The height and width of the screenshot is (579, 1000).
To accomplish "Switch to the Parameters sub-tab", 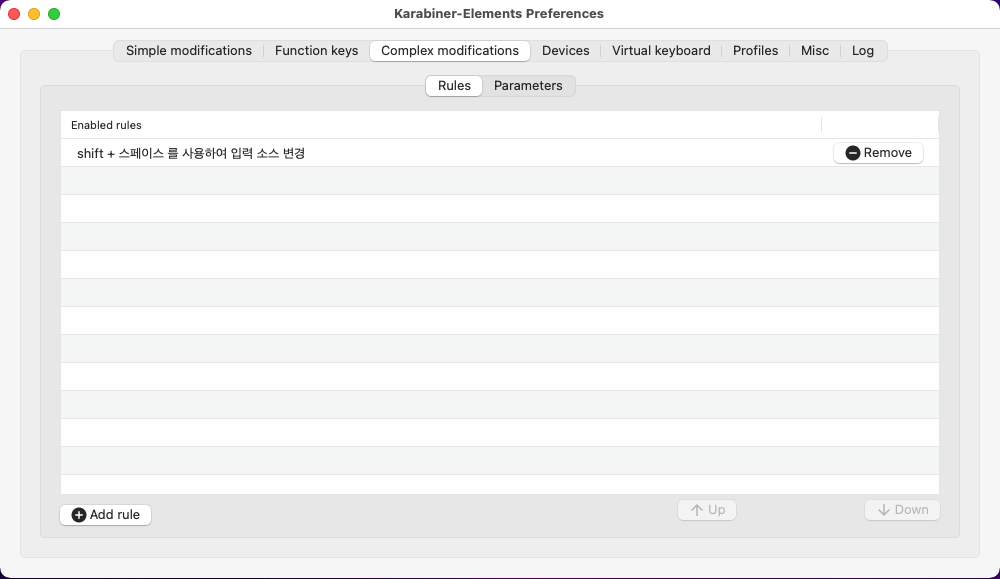I will coord(528,86).
